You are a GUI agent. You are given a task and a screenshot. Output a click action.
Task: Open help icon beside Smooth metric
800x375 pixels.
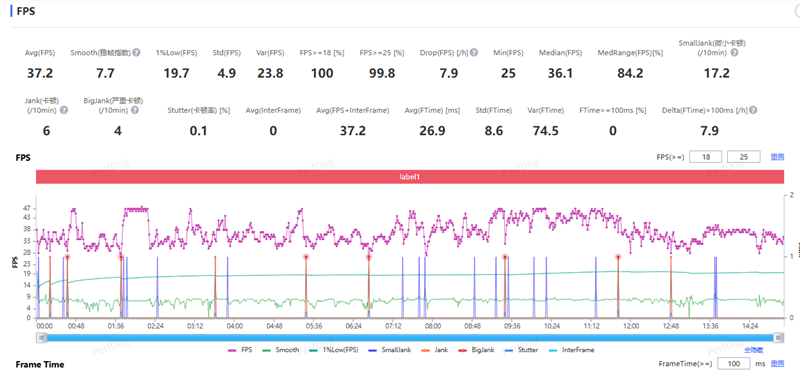136,53
